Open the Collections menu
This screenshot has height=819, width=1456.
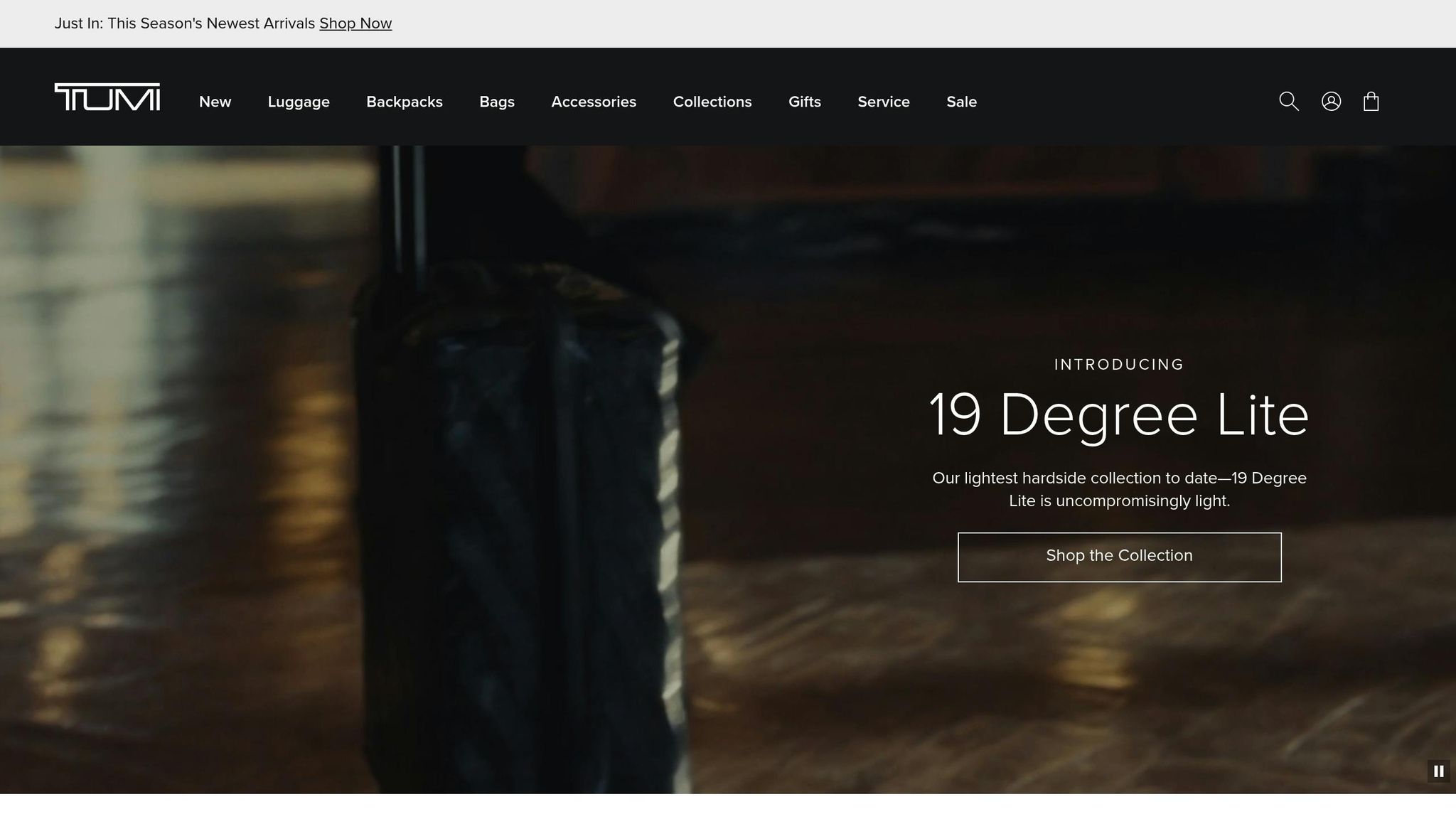point(712,102)
